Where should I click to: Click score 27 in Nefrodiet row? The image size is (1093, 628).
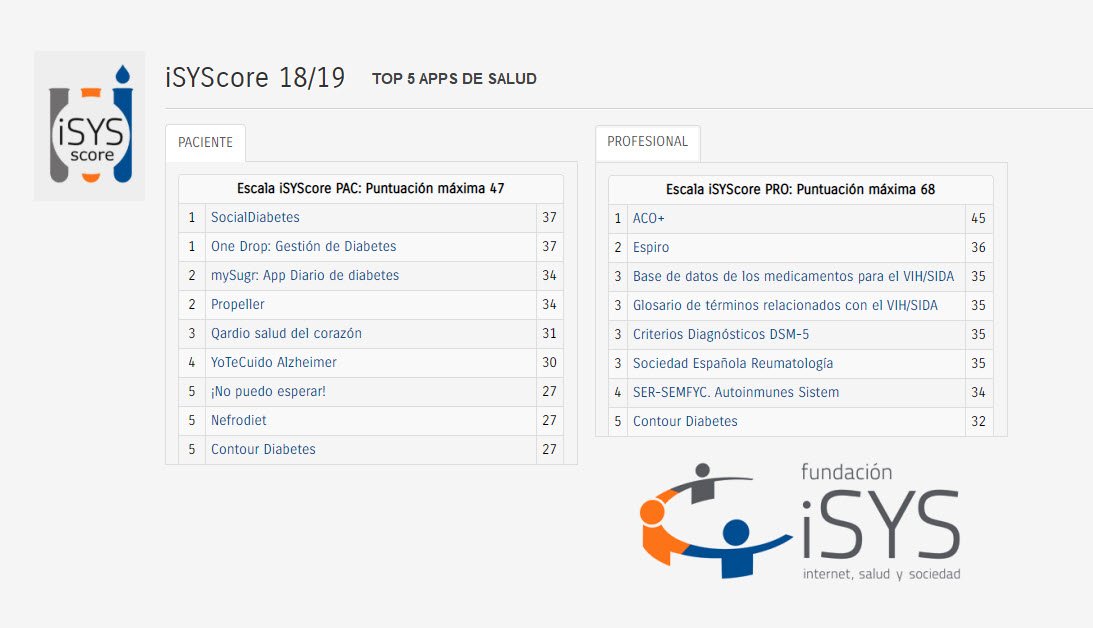point(549,420)
